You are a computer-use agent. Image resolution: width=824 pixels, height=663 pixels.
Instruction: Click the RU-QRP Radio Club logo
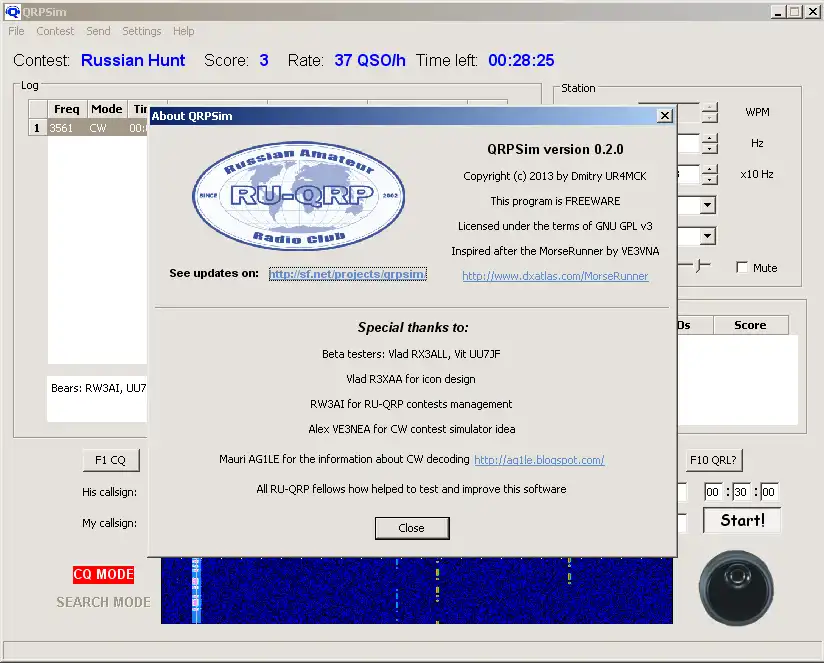point(298,195)
